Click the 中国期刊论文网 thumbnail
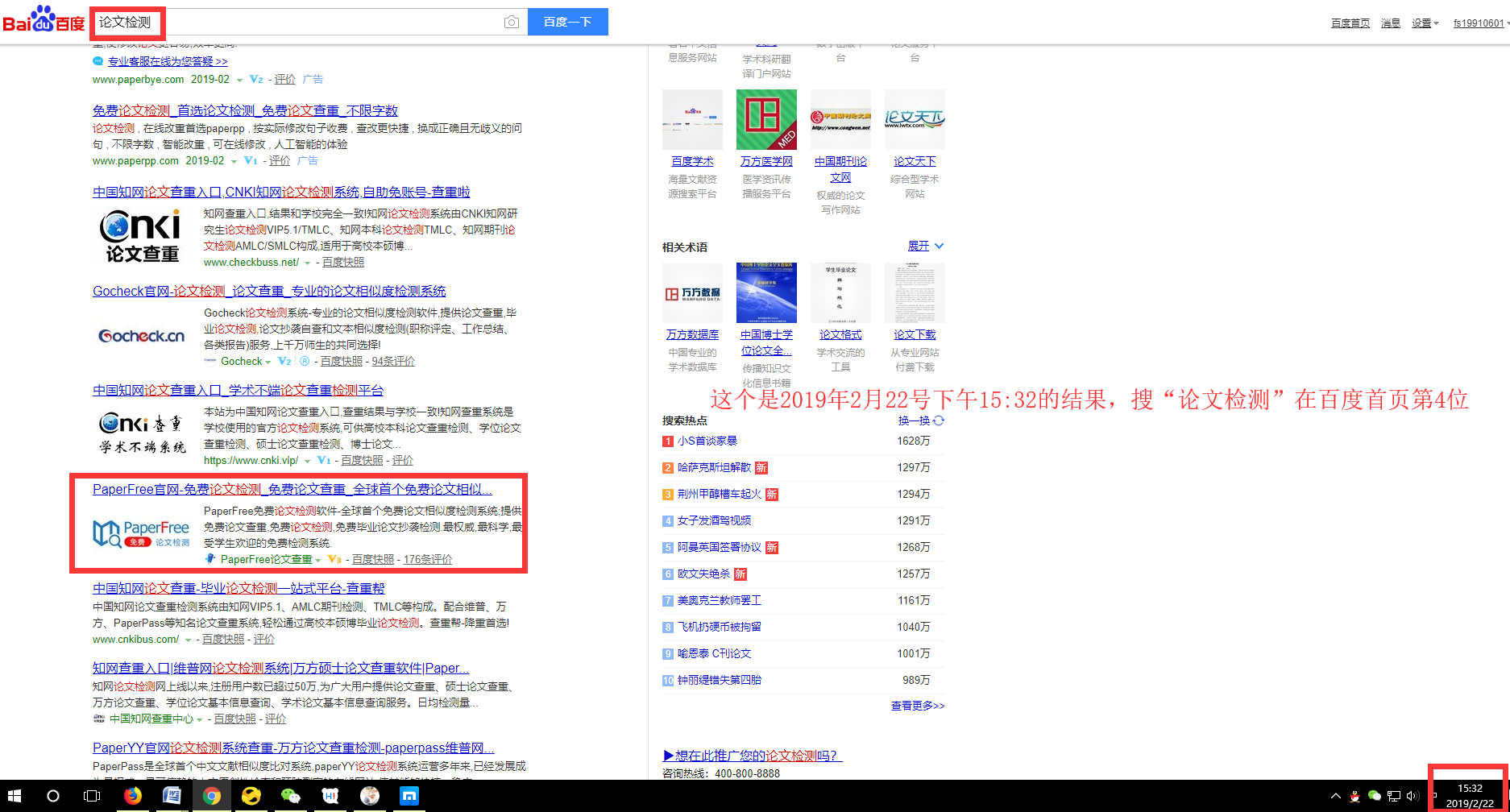The width and height of the screenshot is (1510, 812). 840,119
